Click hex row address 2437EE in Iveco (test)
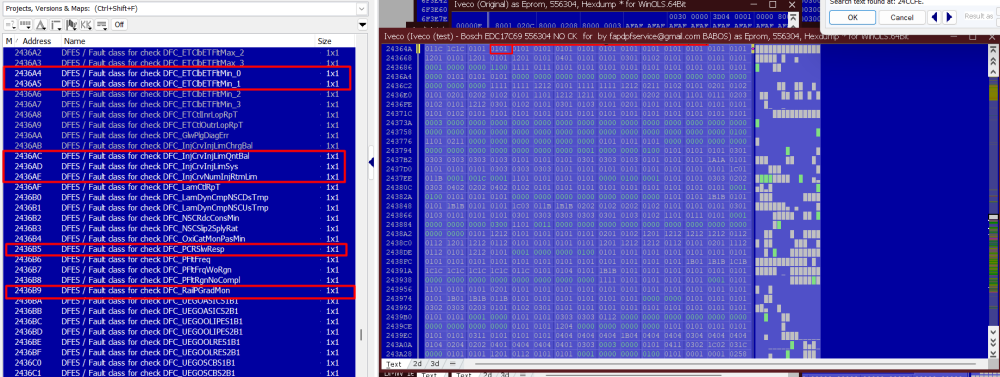The width and height of the screenshot is (1000, 377). pos(399,178)
